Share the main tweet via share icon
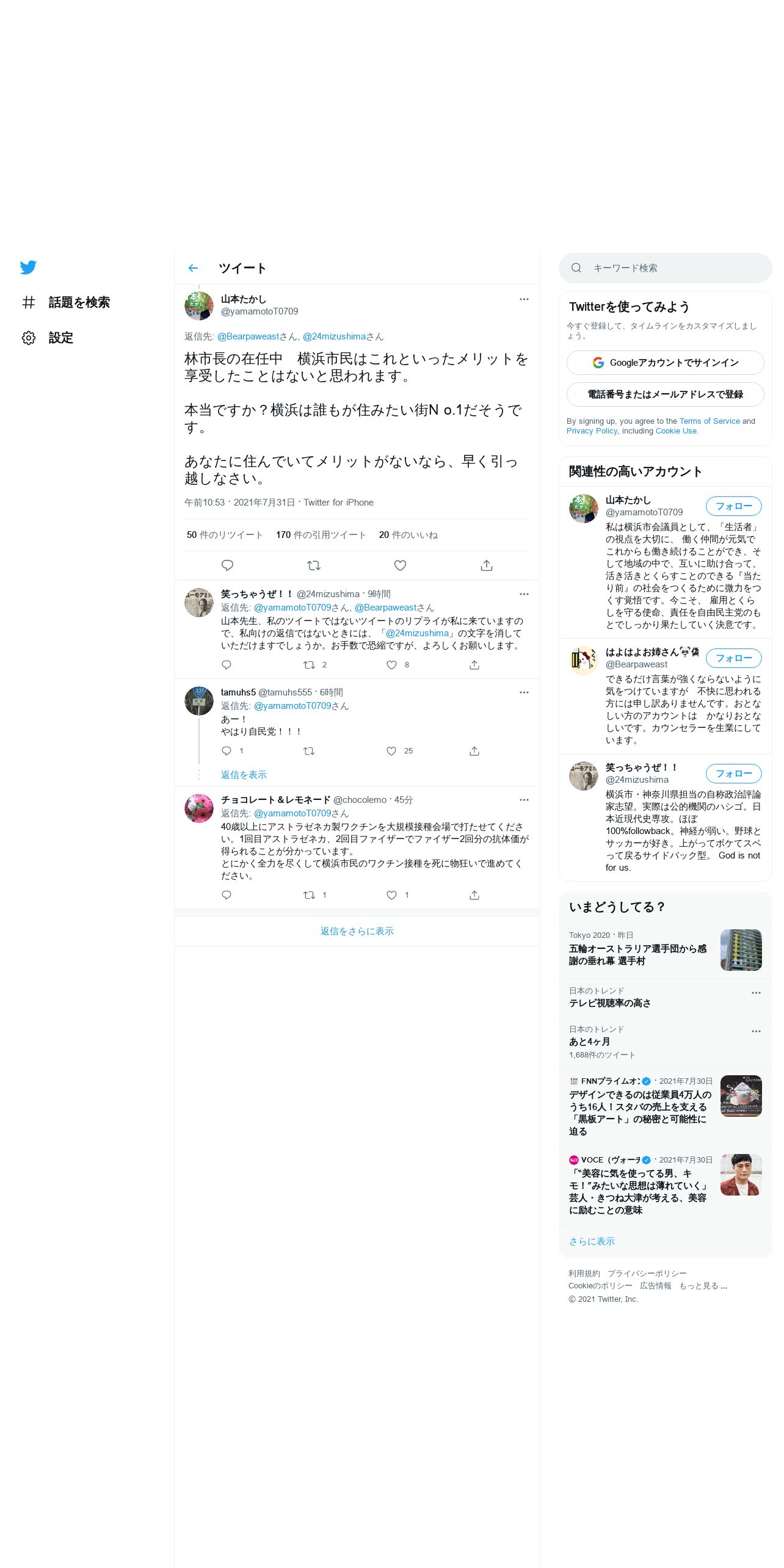Screen dimensions: 784x1568 pyautogui.click(x=487, y=565)
